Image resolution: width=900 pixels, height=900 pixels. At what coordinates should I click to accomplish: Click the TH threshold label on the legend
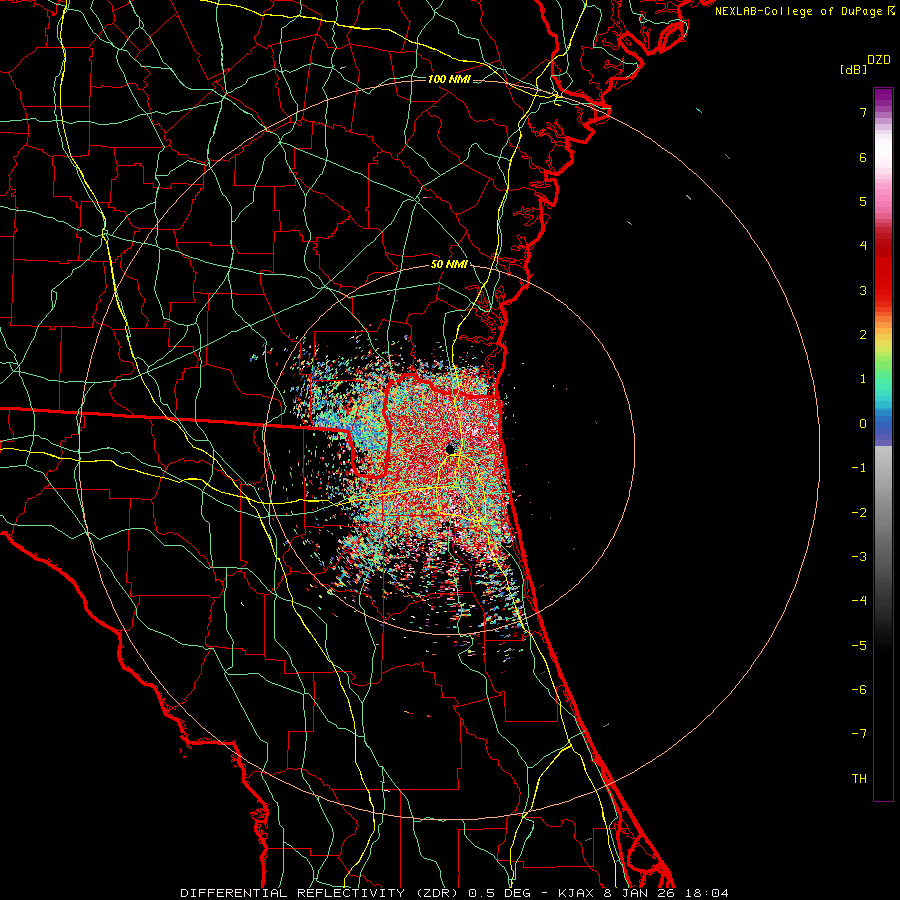(x=859, y=779)
